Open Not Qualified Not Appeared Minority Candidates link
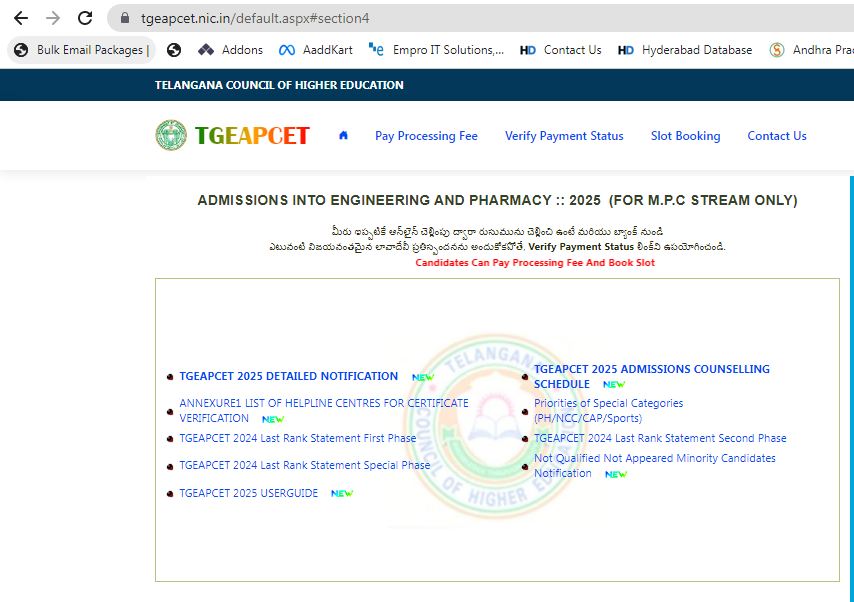Viewport: 854px width, 602px height. [x=655, y=465]
